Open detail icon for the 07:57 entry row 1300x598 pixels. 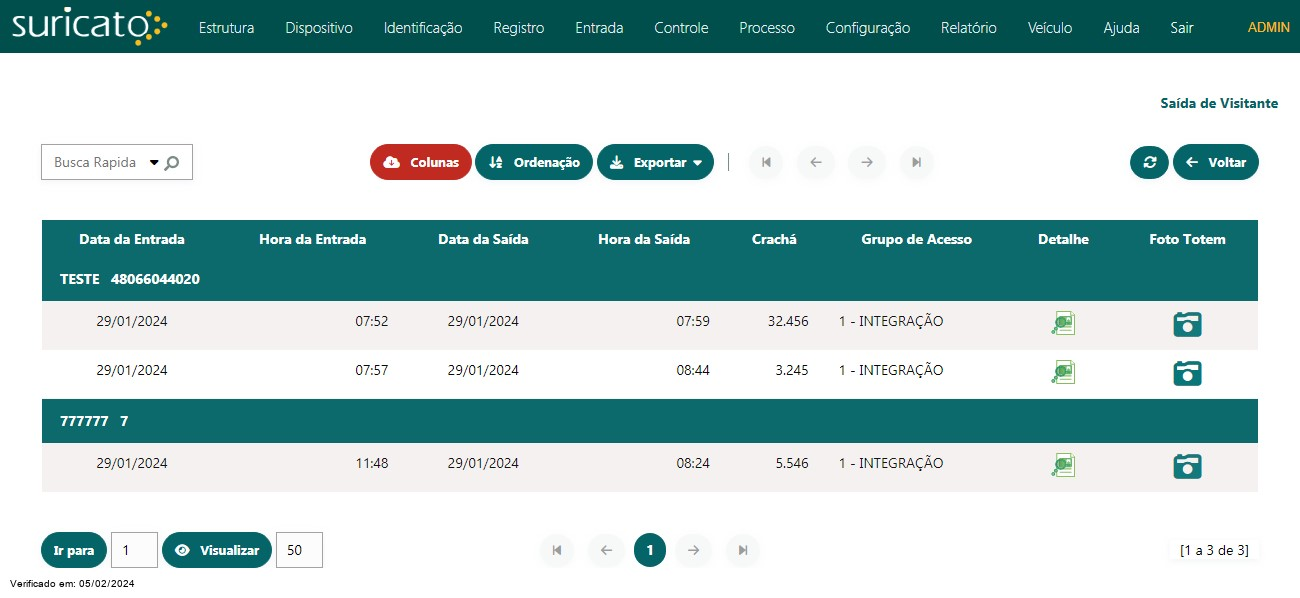click(x=1063, y=372)
